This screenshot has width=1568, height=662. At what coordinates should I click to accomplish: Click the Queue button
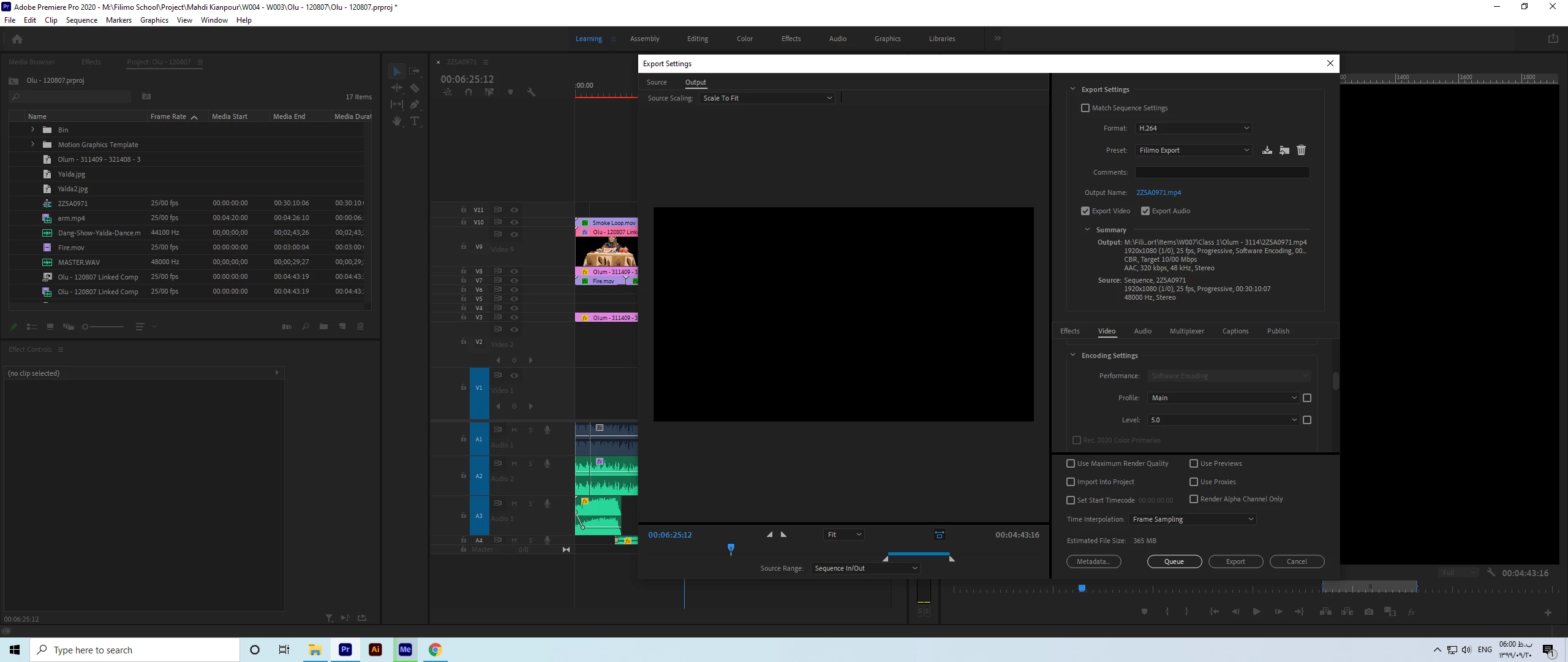pyautogui.click(x=1174, y=561)
